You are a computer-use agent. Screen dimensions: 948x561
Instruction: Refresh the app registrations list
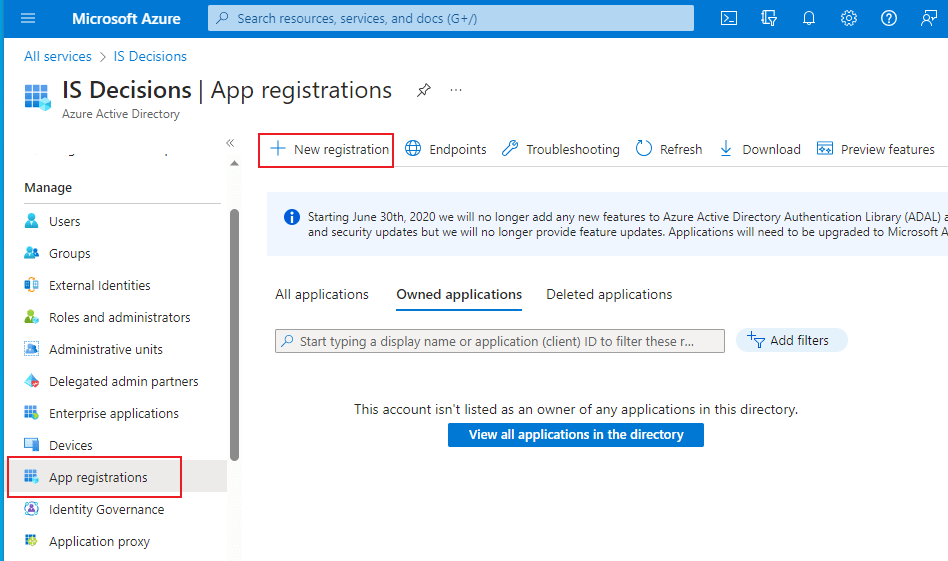click(669, 150)
